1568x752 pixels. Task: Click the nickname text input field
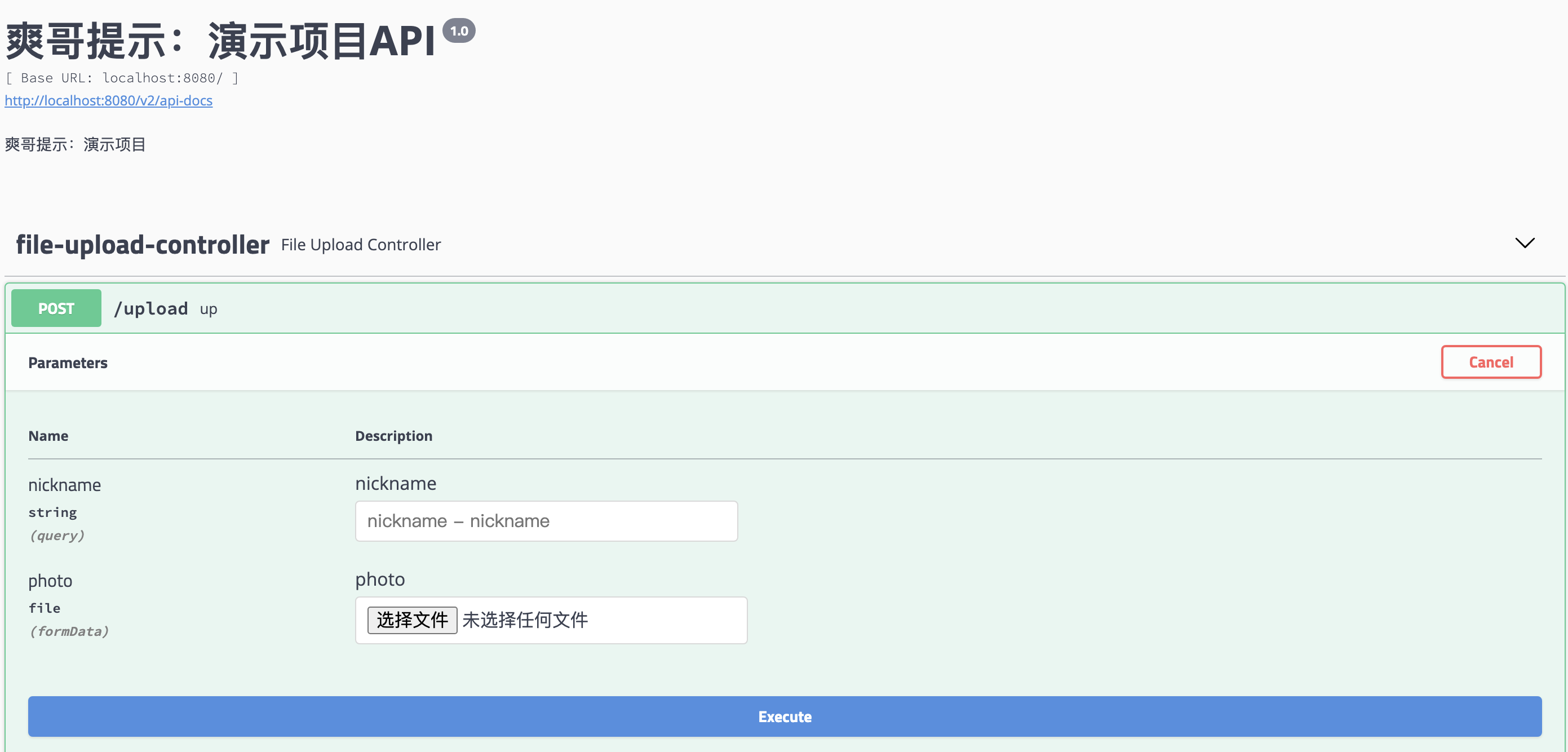(x=546, y=521)
